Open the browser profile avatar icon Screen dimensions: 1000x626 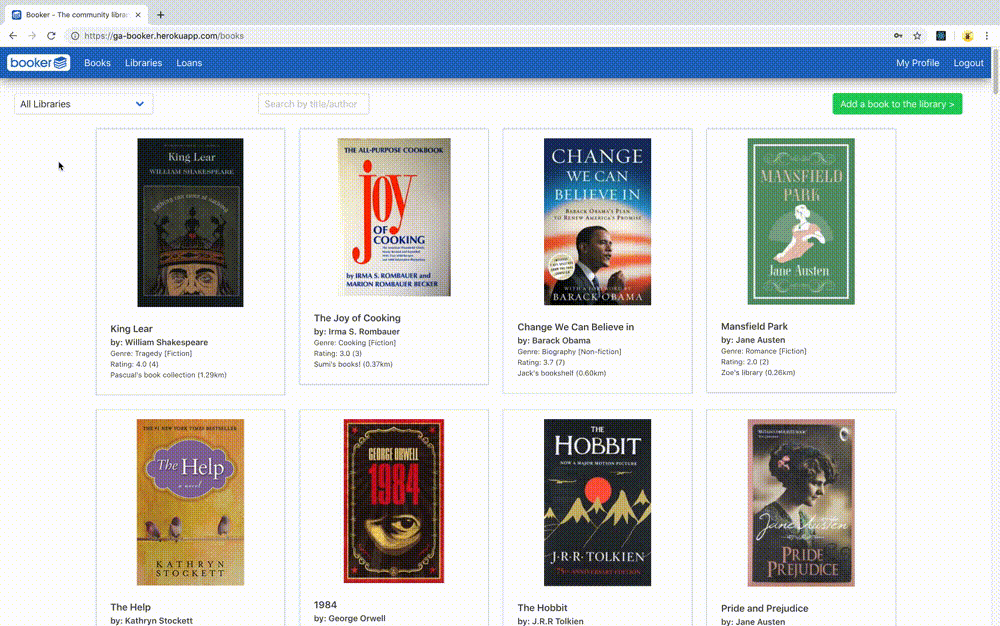[967, 36]
